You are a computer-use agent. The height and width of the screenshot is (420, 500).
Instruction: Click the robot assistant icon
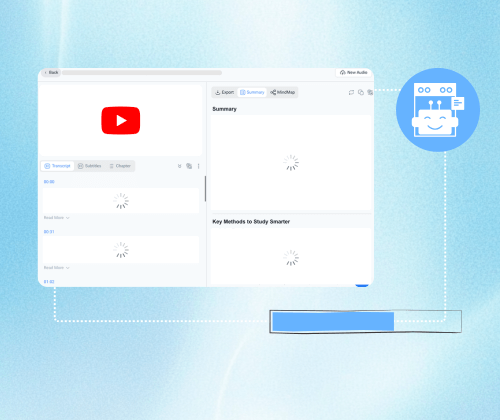[438, 110]
